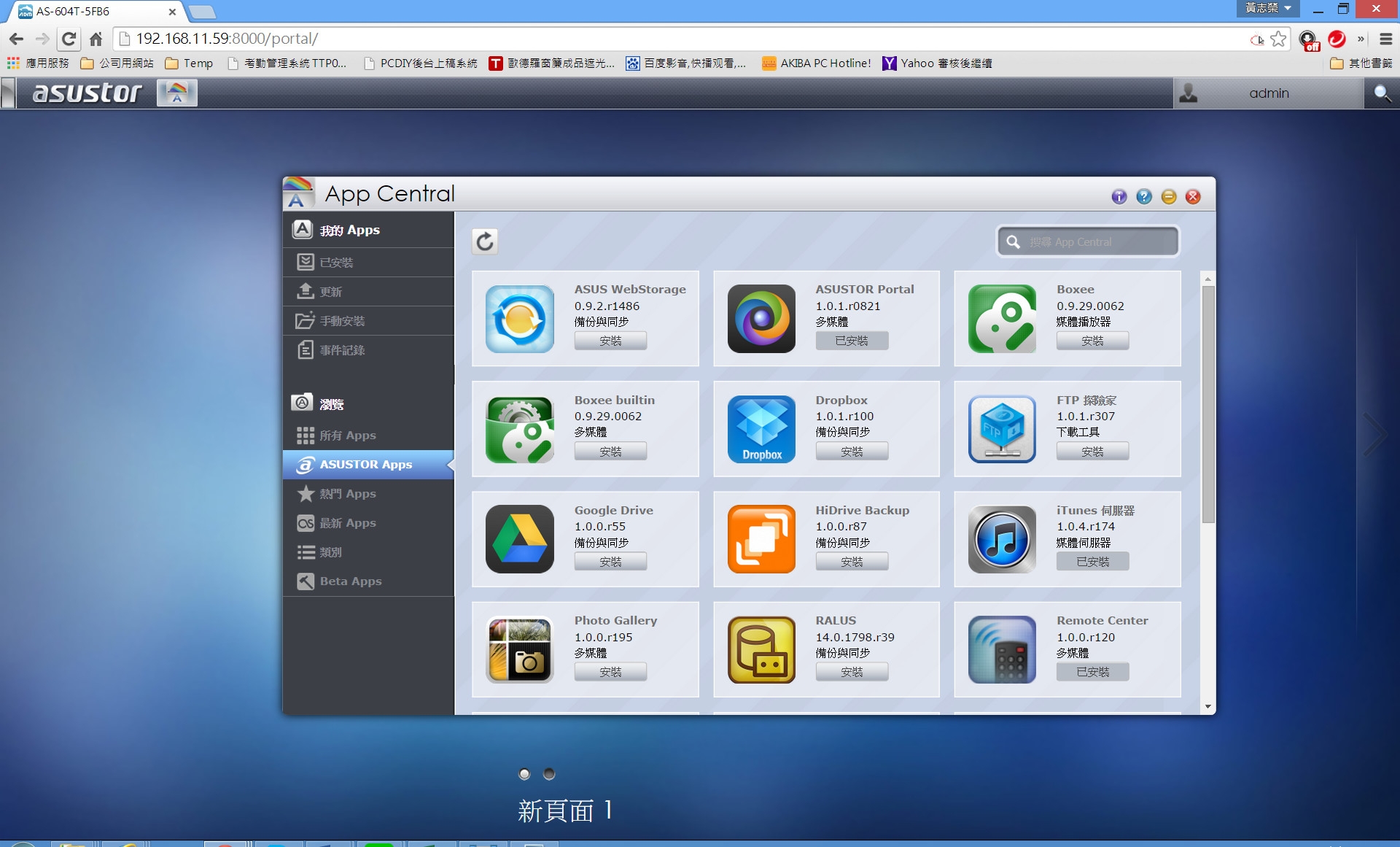Viewport: 1400px width, 847px height.
Task: Click the 安裝 button for Boxee
Action: coord(1092,341)
